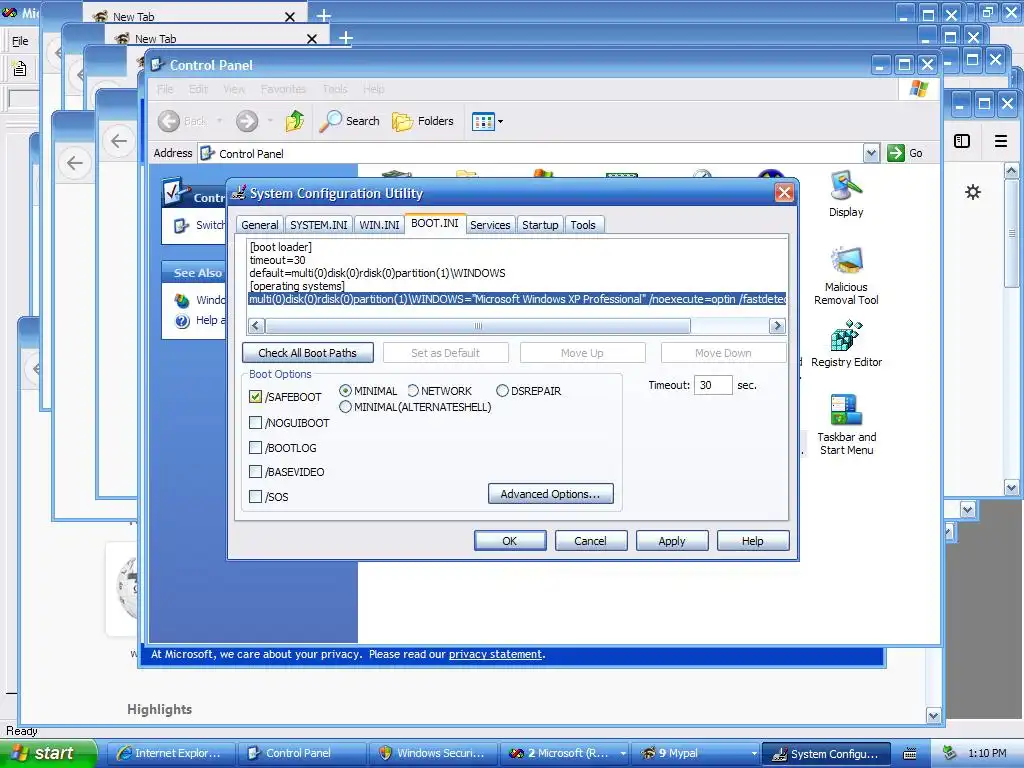Click left arrow of boot.ini horizontal scrollbar
Viewport: 1024px width, 768px height.
click(x=256, y=325)
